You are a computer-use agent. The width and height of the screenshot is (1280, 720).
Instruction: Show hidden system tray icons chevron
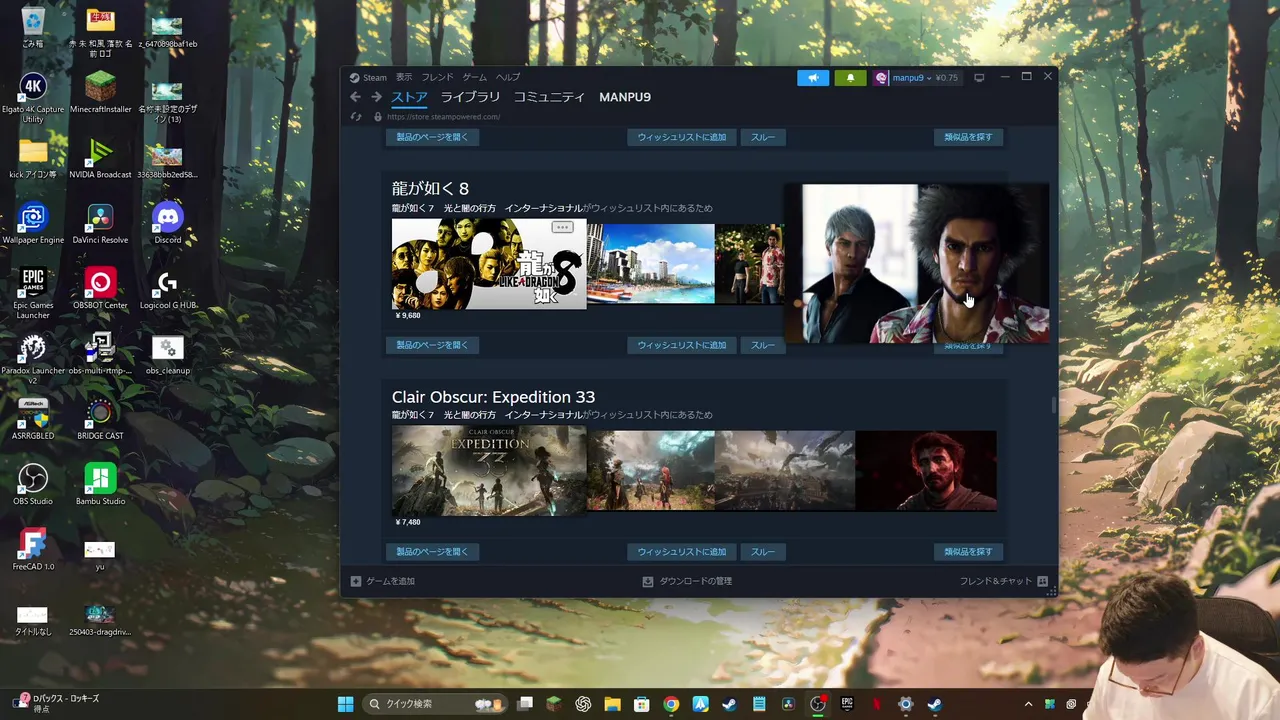[1028, 704]
